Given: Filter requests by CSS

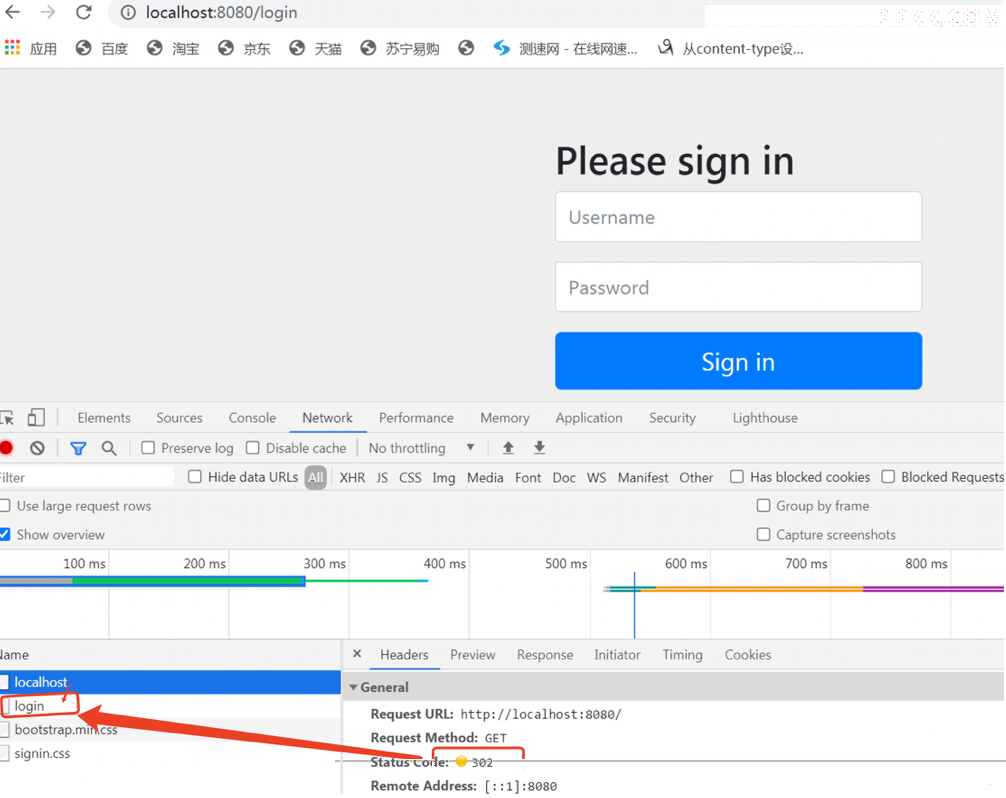Looking at the screenshot, I should click(x=410, y=477).
